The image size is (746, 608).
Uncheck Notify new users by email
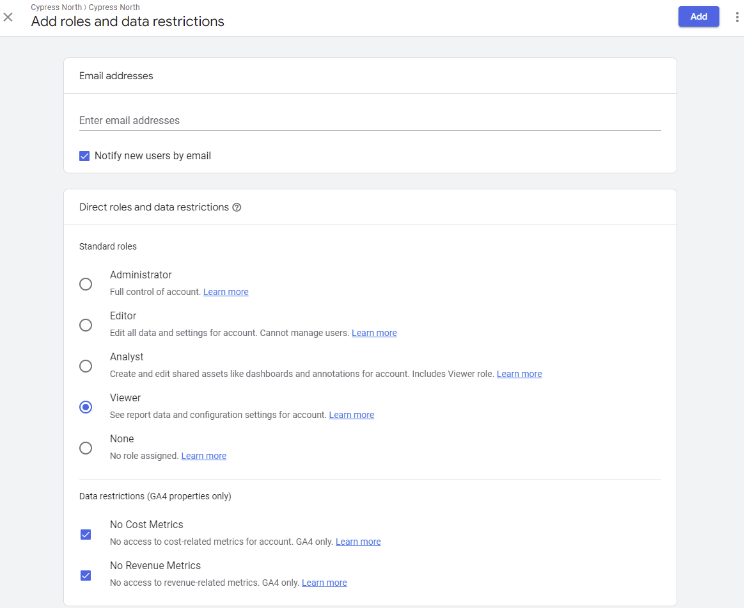click(84, 156)
